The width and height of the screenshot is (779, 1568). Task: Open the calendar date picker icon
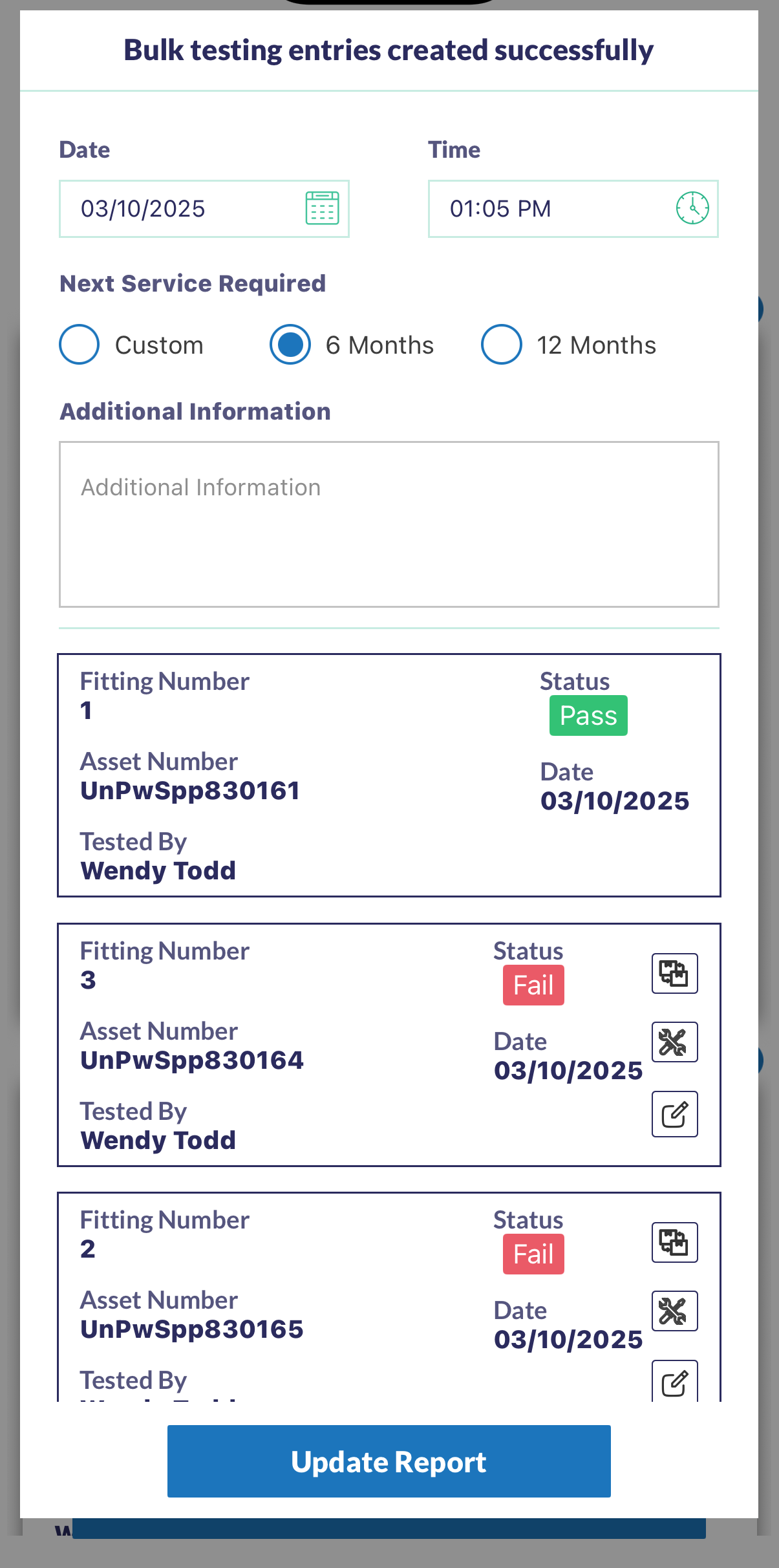coord(322,208)
